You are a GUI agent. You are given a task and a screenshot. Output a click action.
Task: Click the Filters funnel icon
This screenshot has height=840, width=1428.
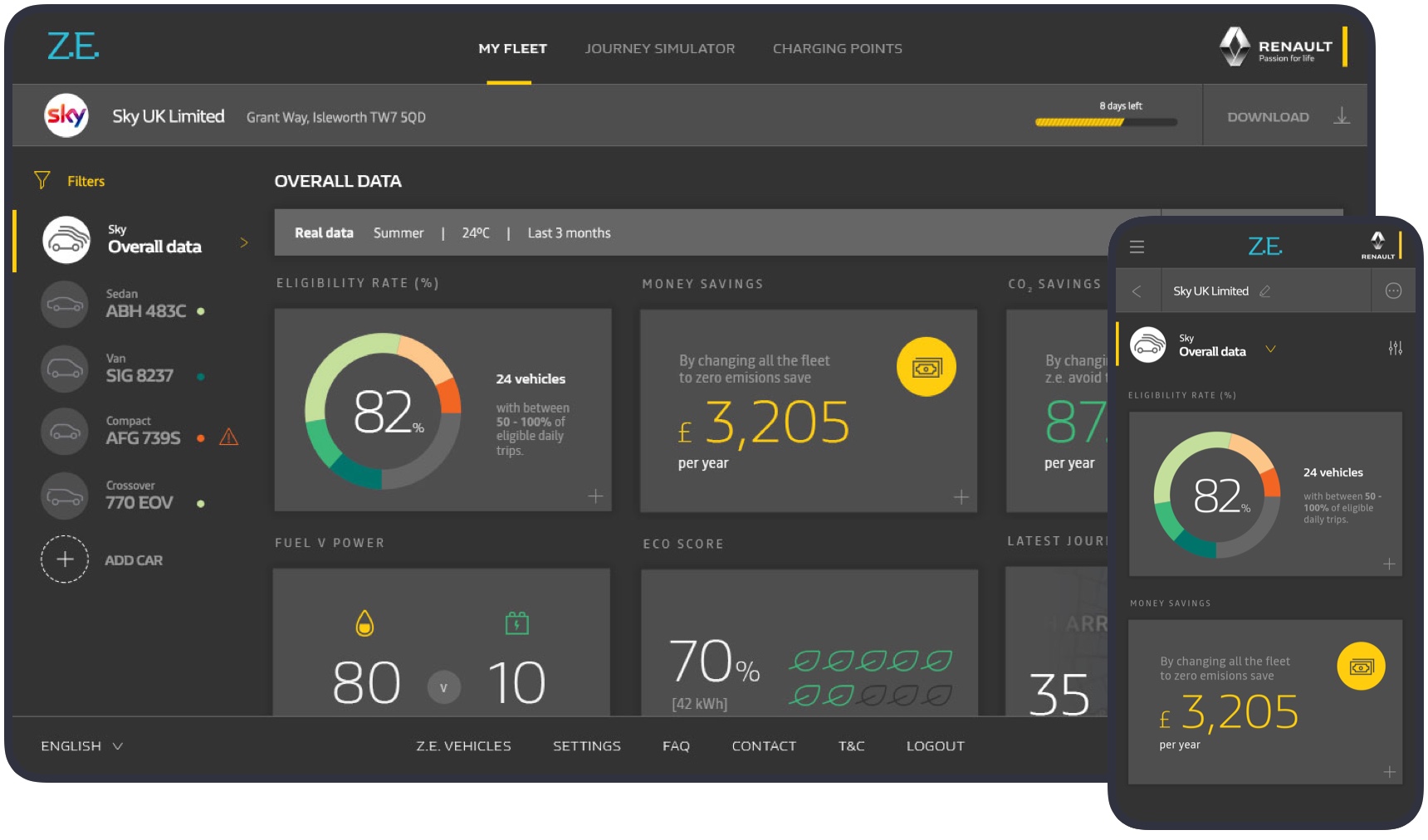[x=42, y=180]
